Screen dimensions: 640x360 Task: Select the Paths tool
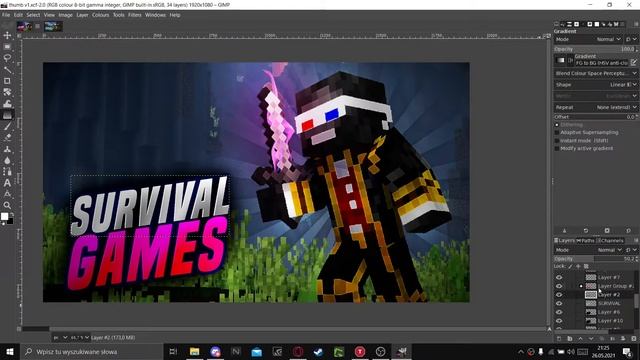click(7, 172)
